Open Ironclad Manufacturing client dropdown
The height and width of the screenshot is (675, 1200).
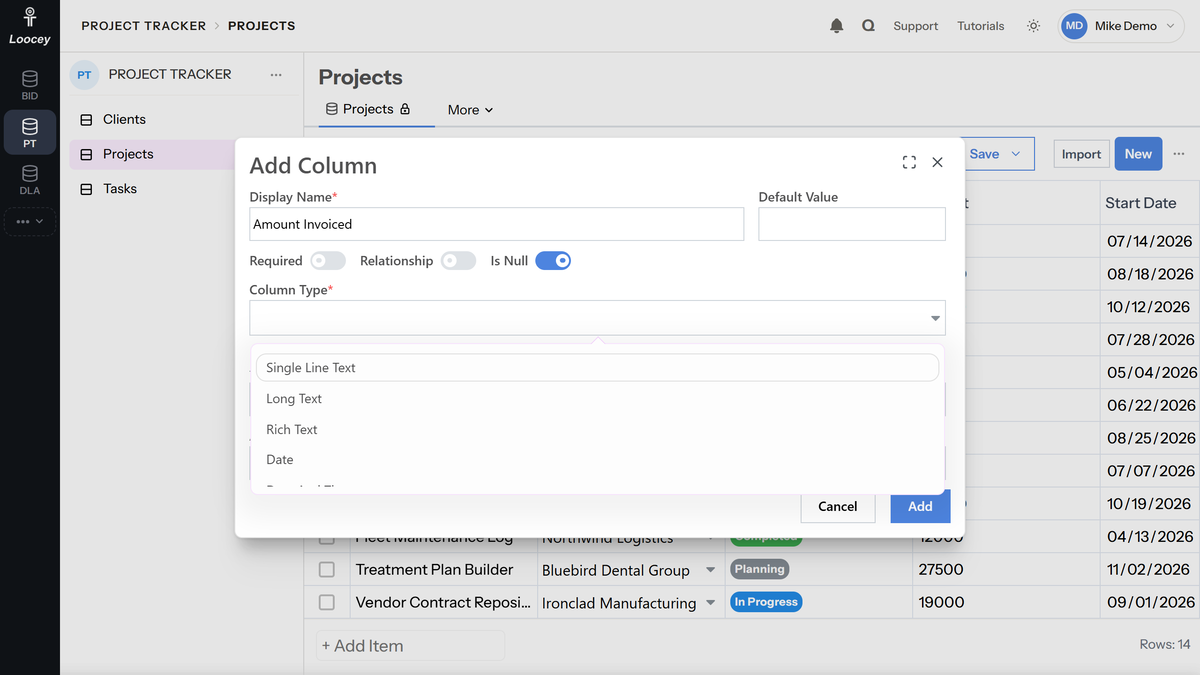click(x=711, y=604)
